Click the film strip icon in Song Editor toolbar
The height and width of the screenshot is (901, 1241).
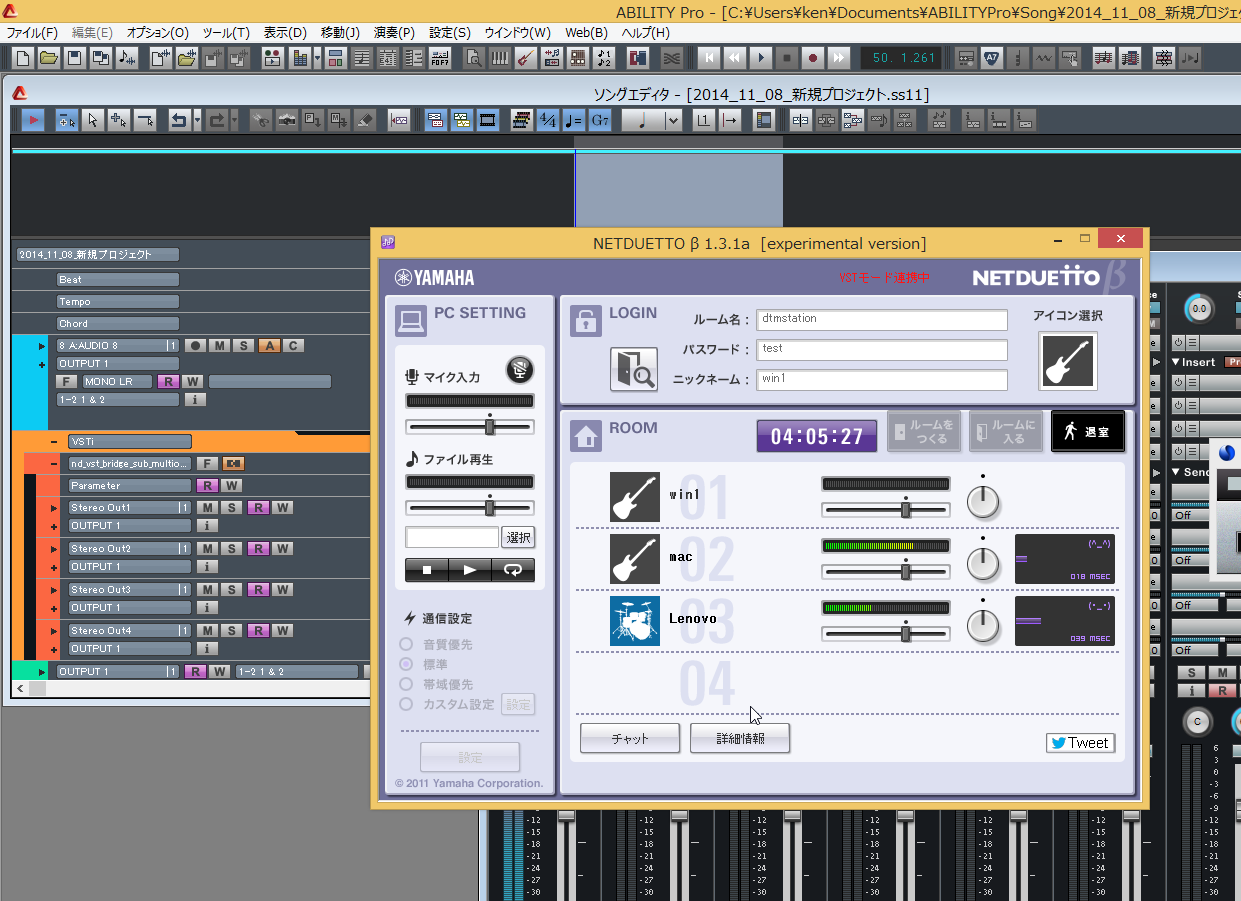pos(489,121)
